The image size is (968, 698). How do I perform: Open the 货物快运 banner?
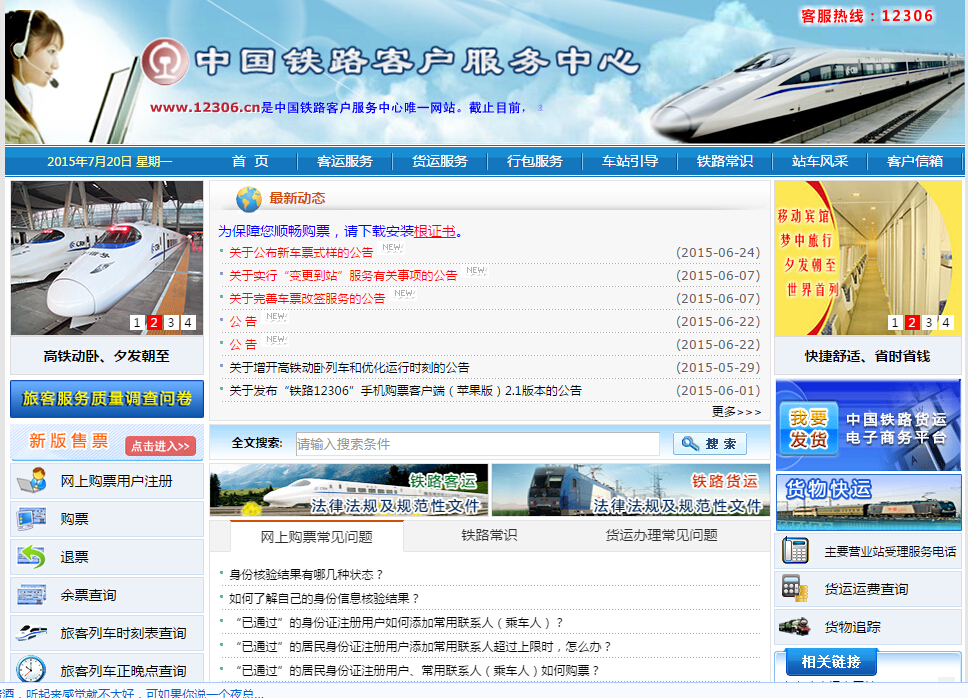pyautogui.click(x=868, y=502)
